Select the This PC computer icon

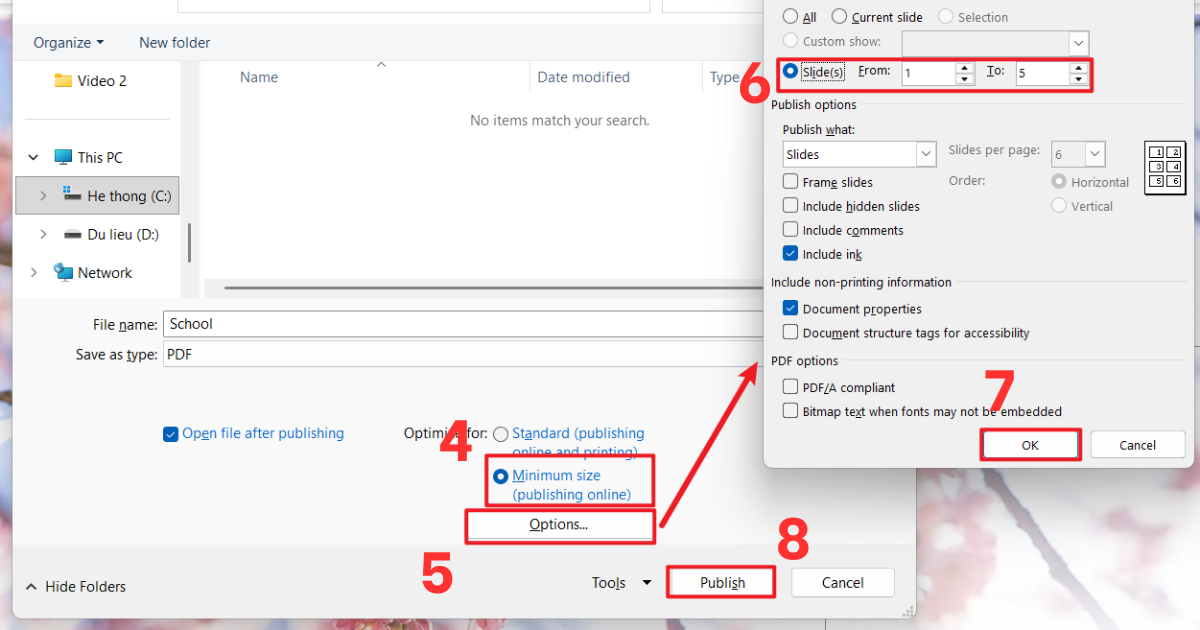click(x=63, y=157)
